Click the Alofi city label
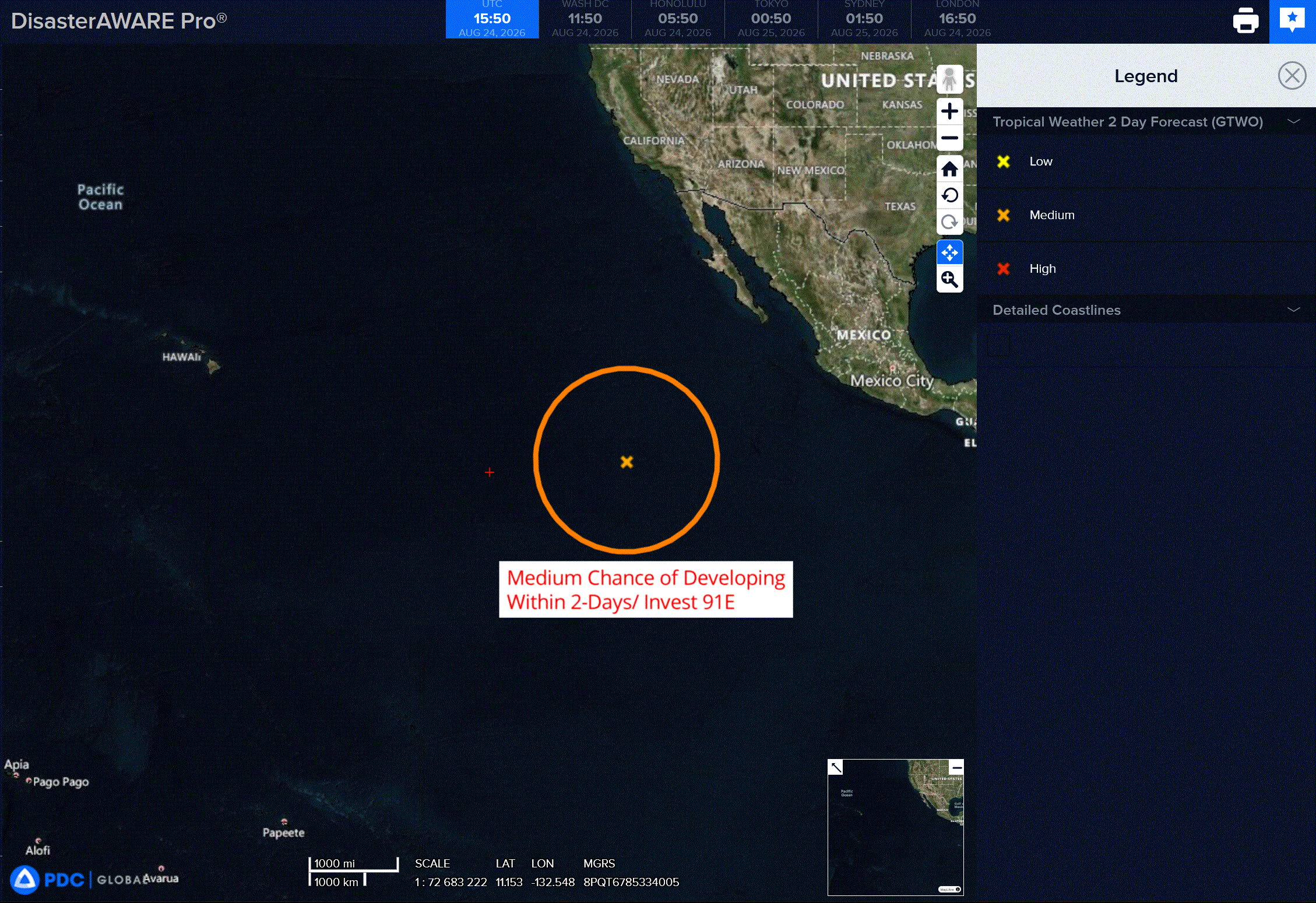The height and width of the screenshot is (903, 1316). click(38, 850)
